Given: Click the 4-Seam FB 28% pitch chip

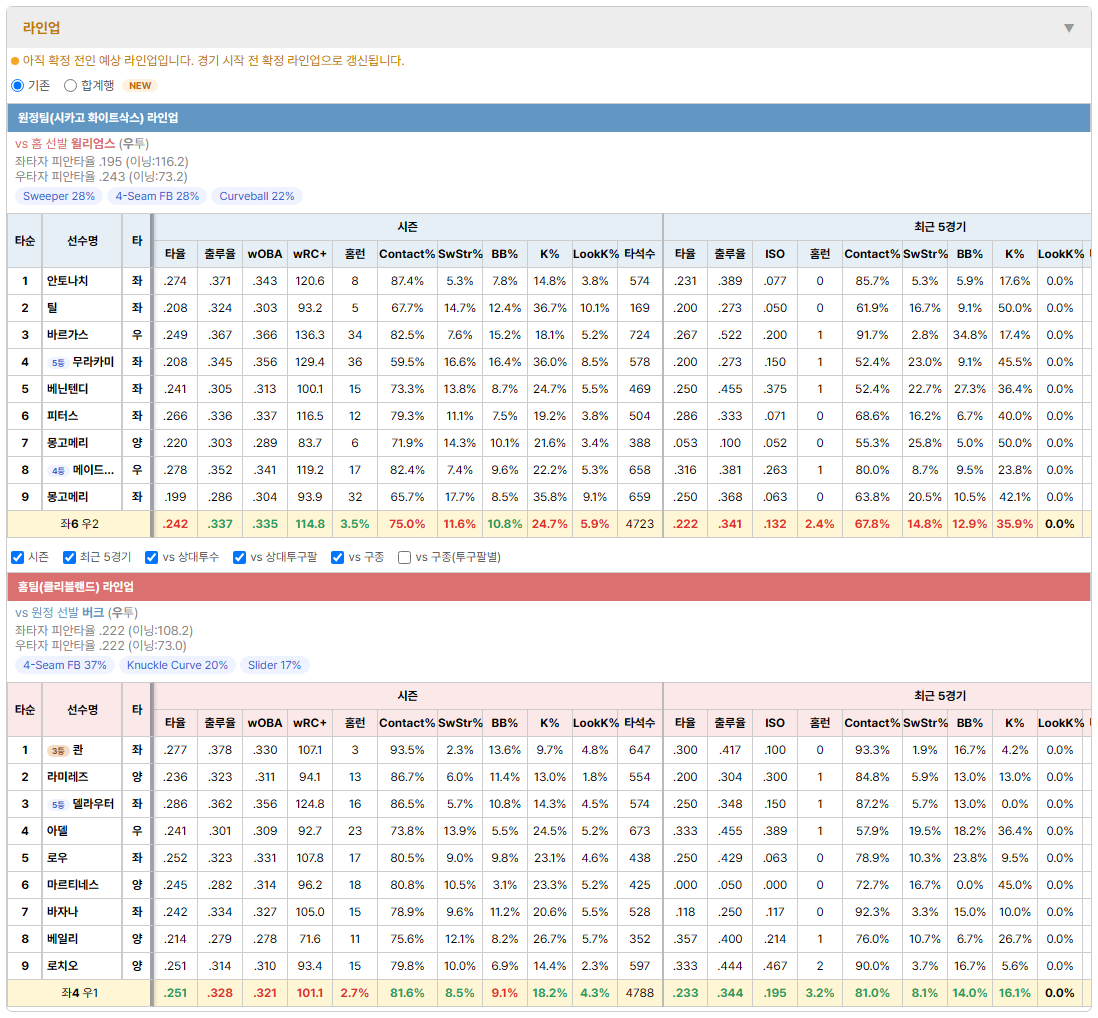Looking at the screenshot, I should point(158,196).
